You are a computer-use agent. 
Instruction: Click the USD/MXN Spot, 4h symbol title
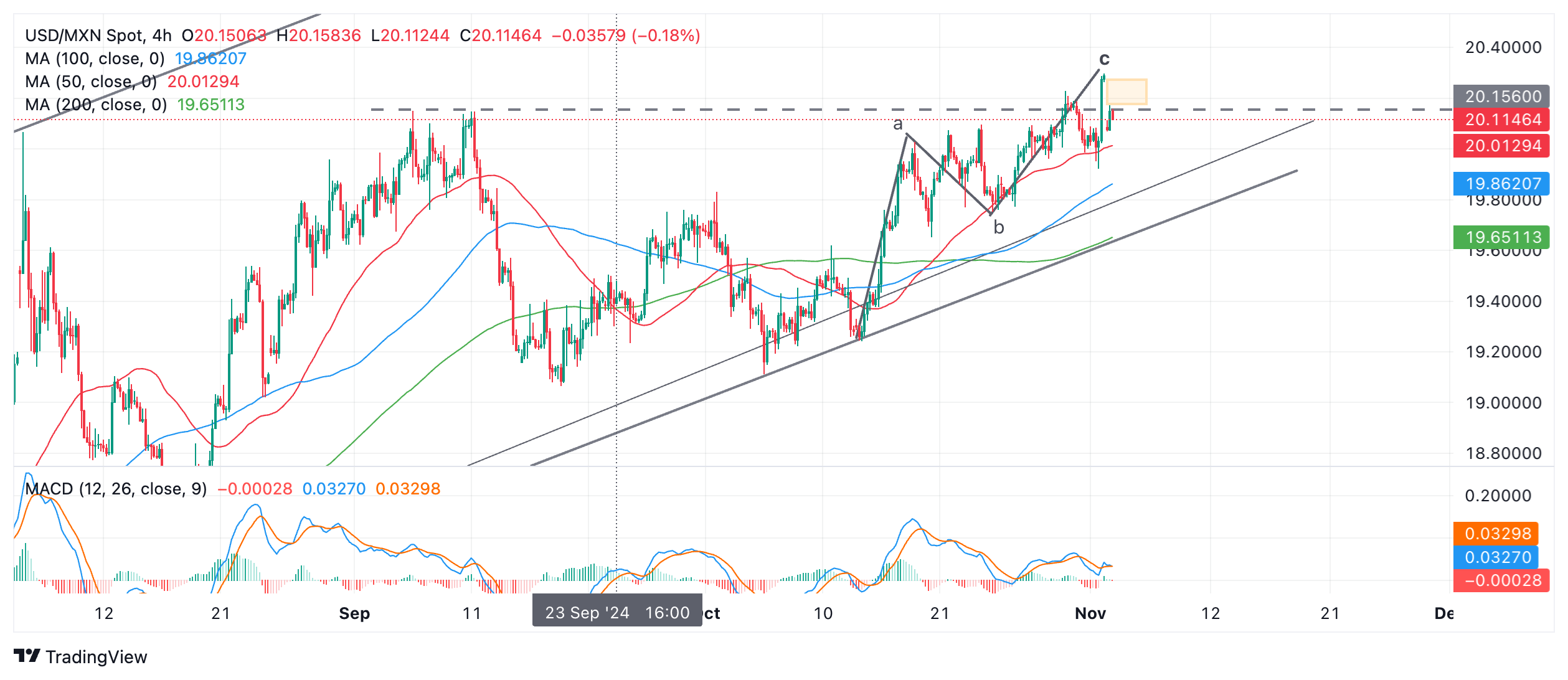(x=98, y=35)
